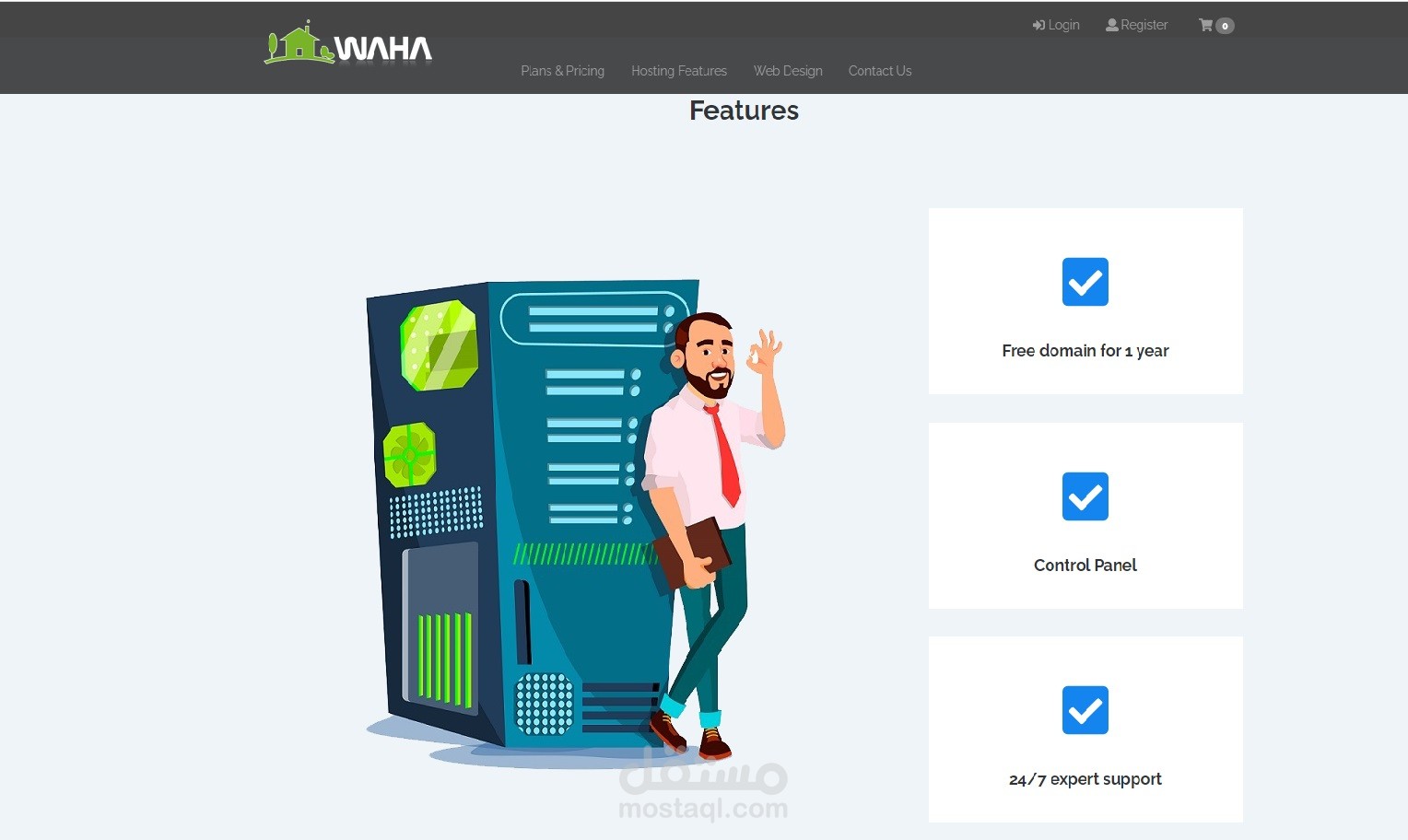Go to Web Design page
This screenshot has width=1408, height=840.
pyautogui.click(x=788, y=71)
